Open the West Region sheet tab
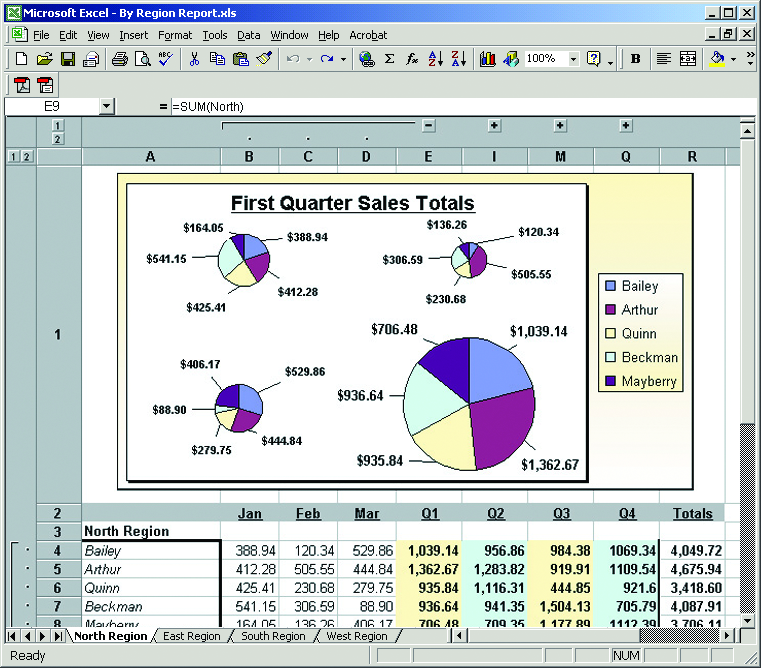This screenshot has width=761, height=668. pyautogui.click(x=356, y=636)
